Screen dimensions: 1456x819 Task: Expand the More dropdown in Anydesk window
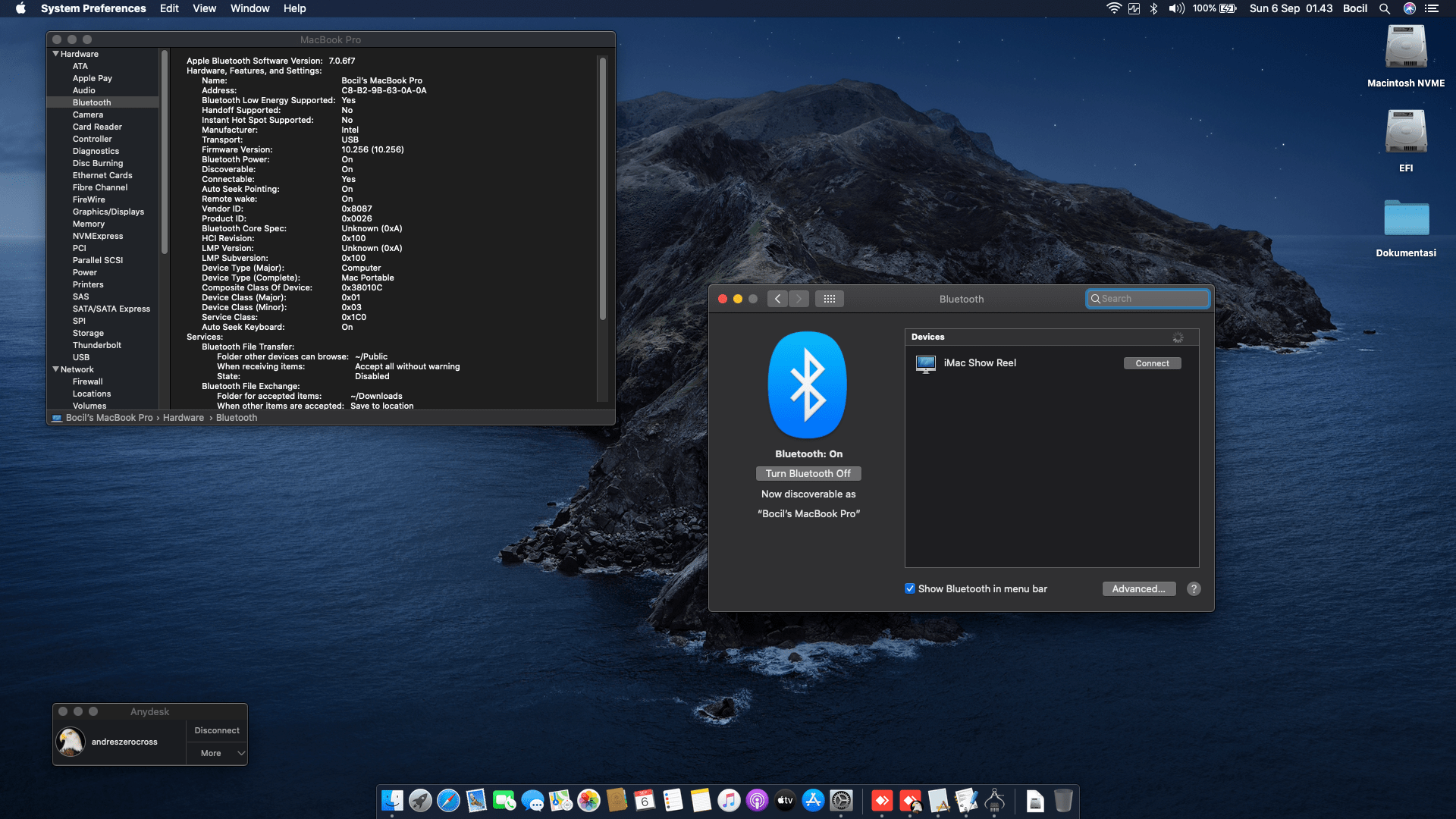[x=217, y=753]
